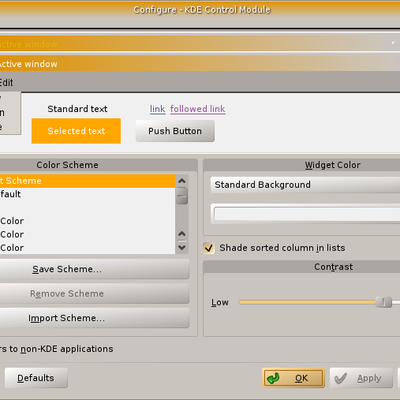Click the active window title bar preview
The height and width of the screenshot is (400, 400).
click(x=200, y=63)
